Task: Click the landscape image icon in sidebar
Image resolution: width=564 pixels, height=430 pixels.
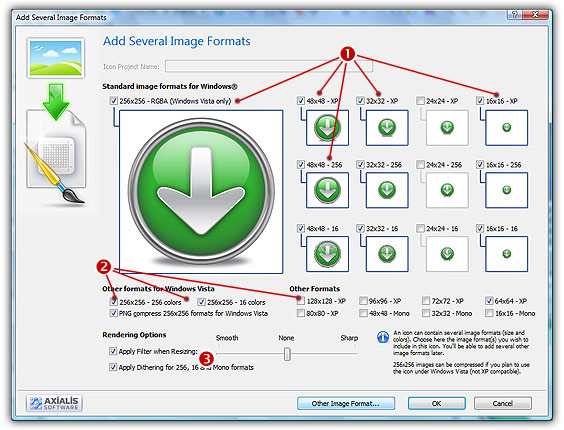Action: (x=56, y=58)
